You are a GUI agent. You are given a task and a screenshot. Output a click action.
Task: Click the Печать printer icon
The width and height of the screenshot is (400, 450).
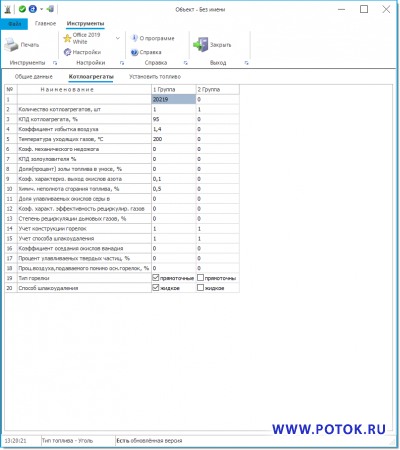[x=11, y=45]
